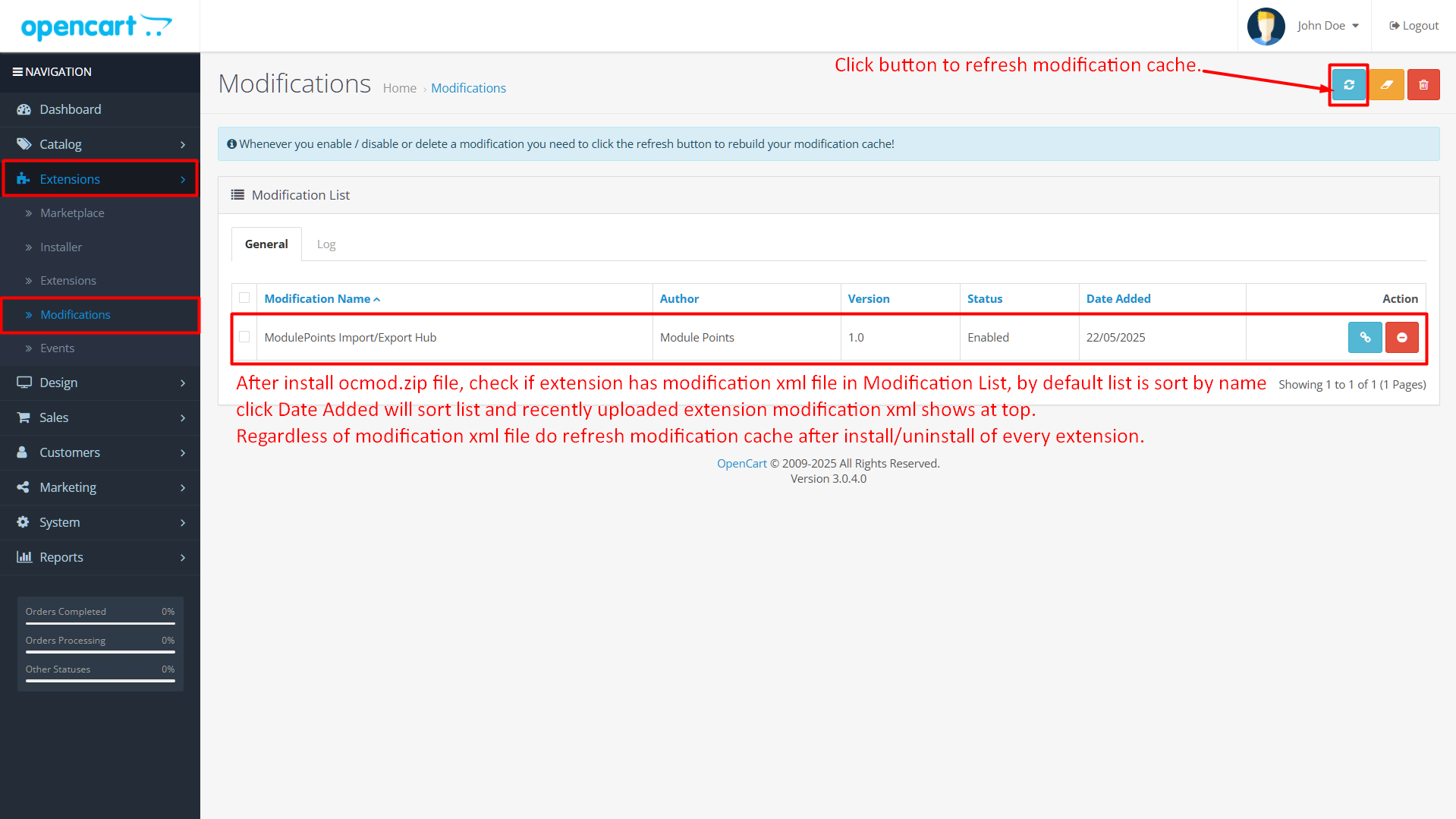Screen dimensions: 1456x819
Task: Click the Logout link
Action: click(x=1414, y=26)
